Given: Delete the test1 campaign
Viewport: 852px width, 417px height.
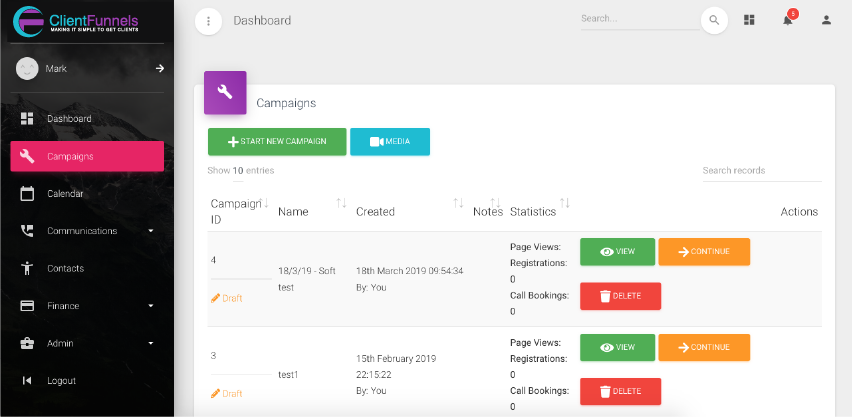Looking at the screenshot, I should pos(620,392).
